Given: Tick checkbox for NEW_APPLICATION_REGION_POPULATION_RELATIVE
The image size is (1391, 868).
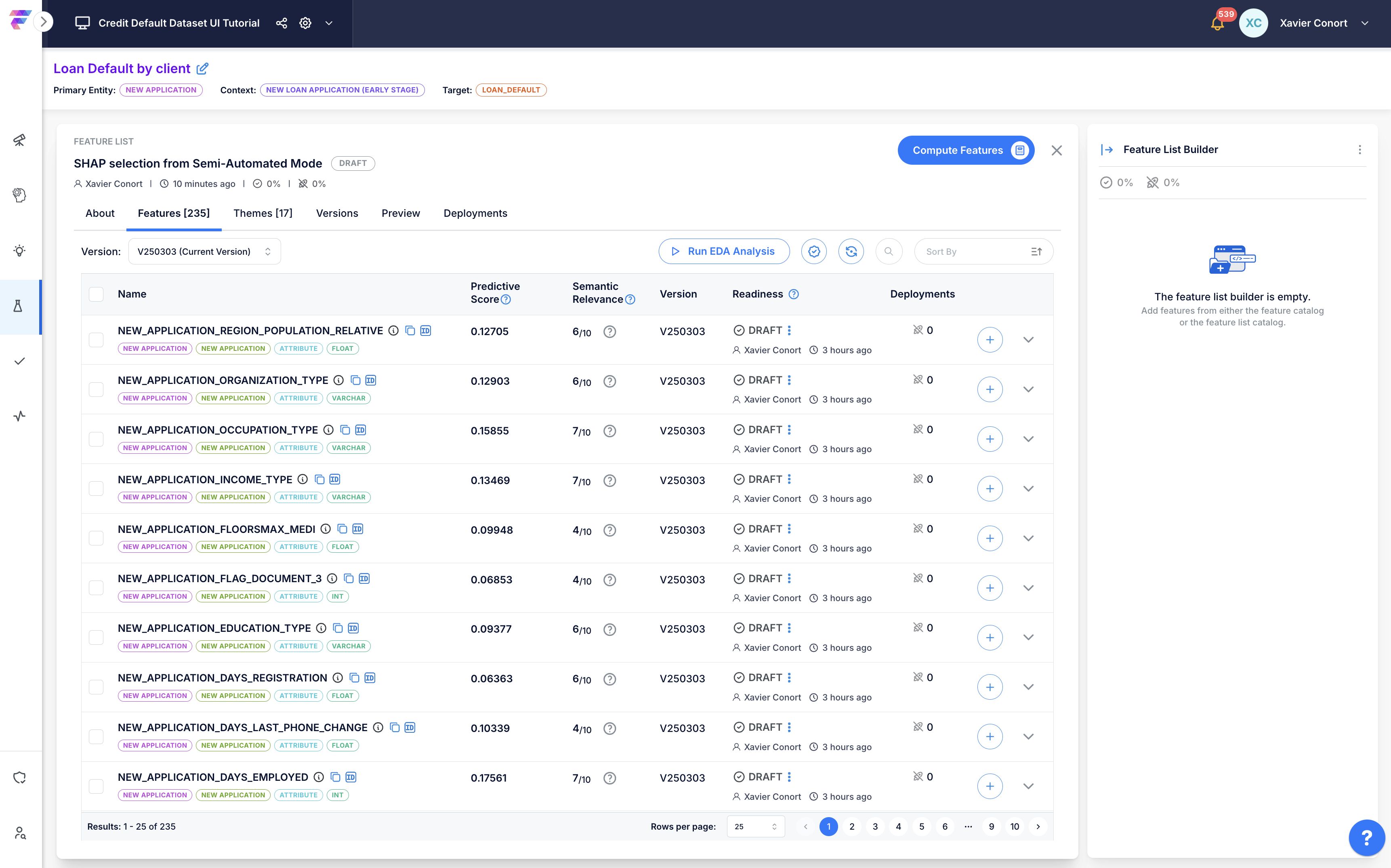Looking at the screenshot, I should click(96, 339).
